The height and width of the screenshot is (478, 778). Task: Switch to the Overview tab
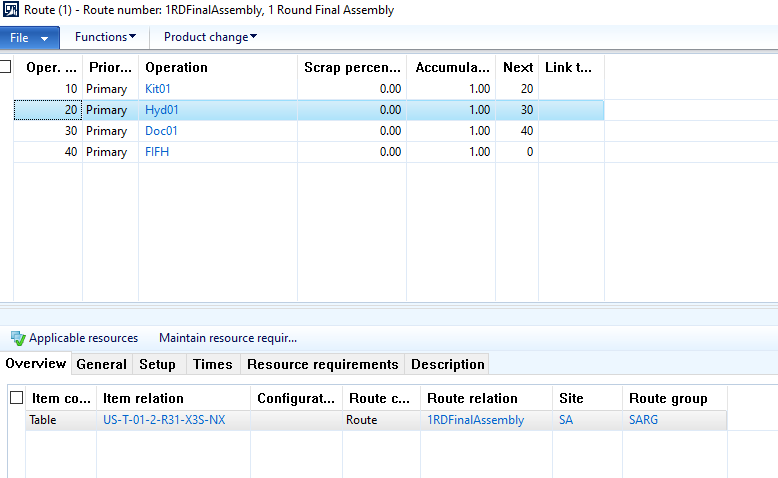pyautogui.click(x=36, y=363)
